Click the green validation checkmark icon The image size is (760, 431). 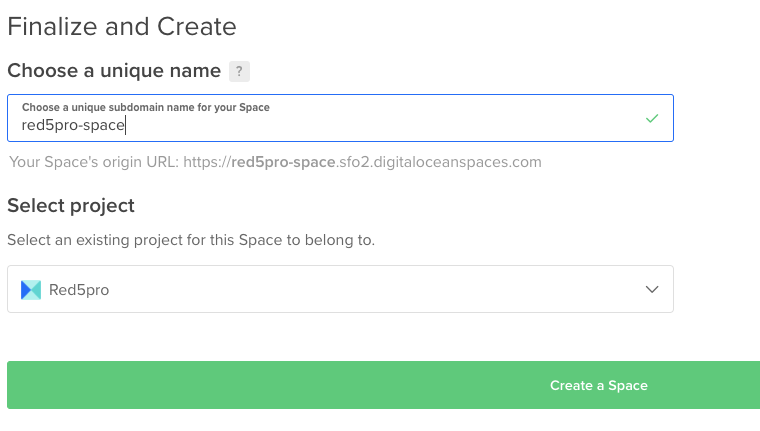(x=652, y=118)
